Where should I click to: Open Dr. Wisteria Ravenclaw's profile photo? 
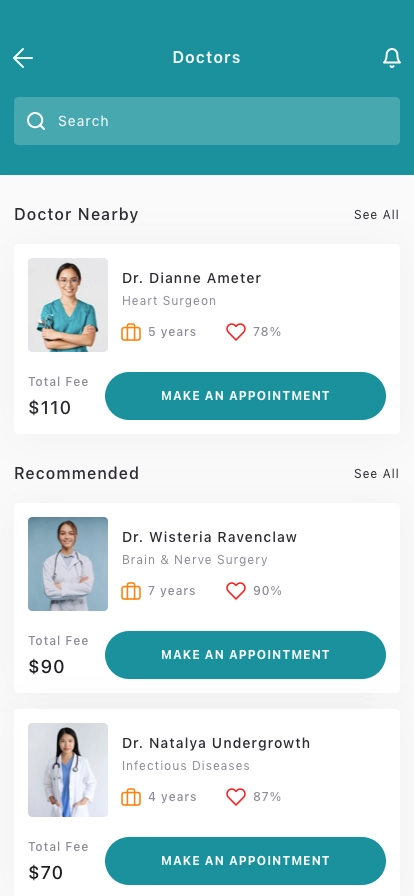tap(68, 564)
